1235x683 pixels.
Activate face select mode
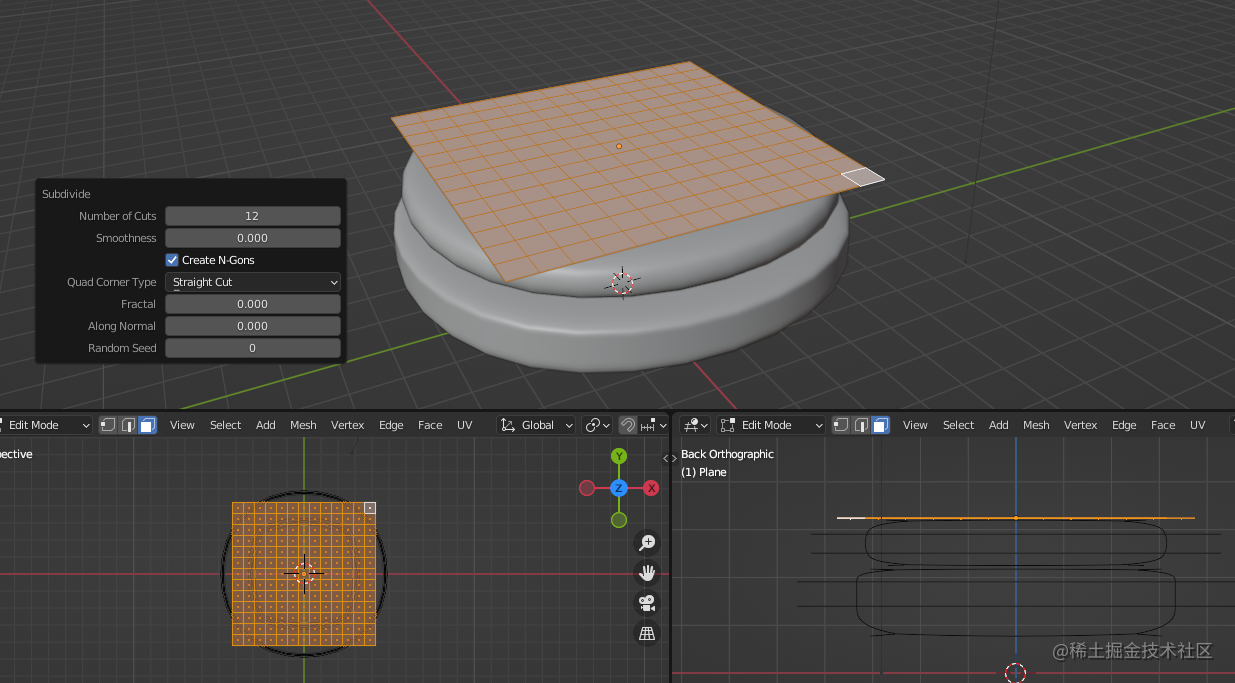click(147, 425)
